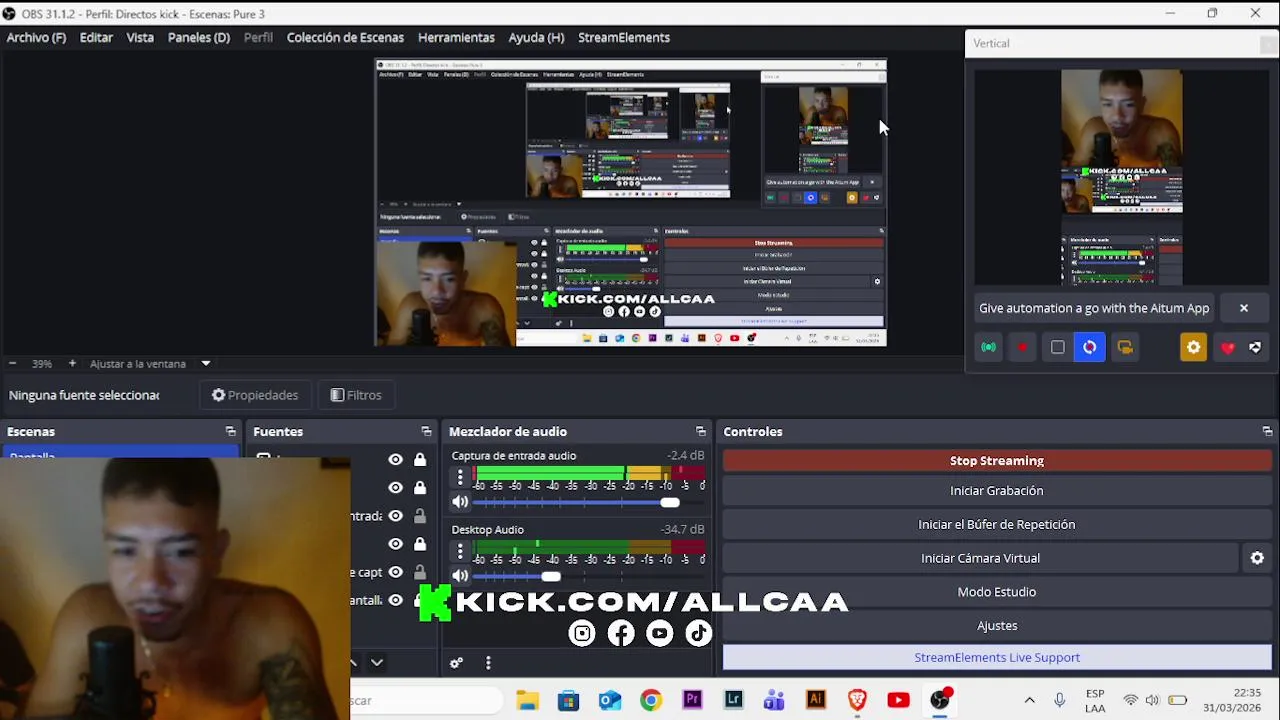Pop out the Fuentes dock
Image resolution: width=1280 pixels, height=720 pixels.
point(426,431)
